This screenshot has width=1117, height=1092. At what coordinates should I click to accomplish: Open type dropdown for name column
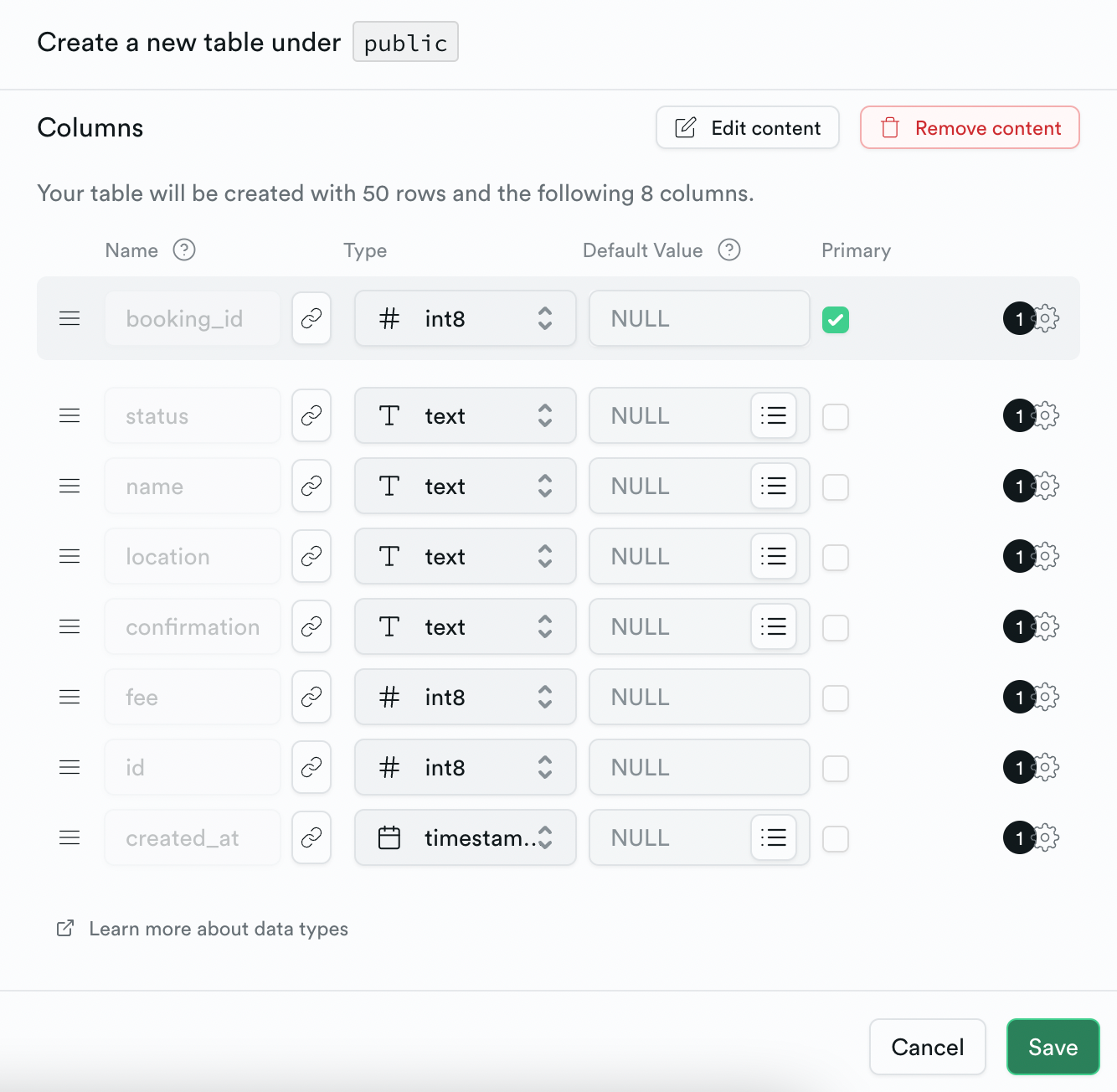pos(466,486)
